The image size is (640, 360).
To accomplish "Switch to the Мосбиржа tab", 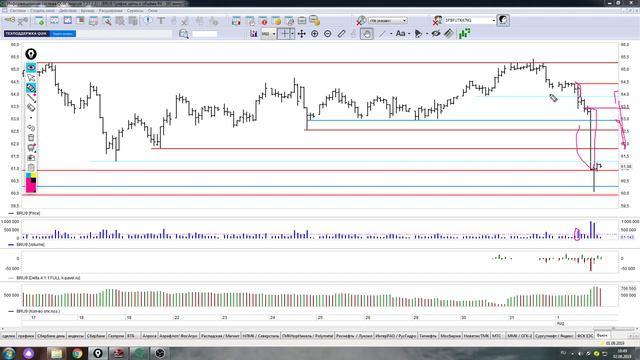I will click(450, 336).
